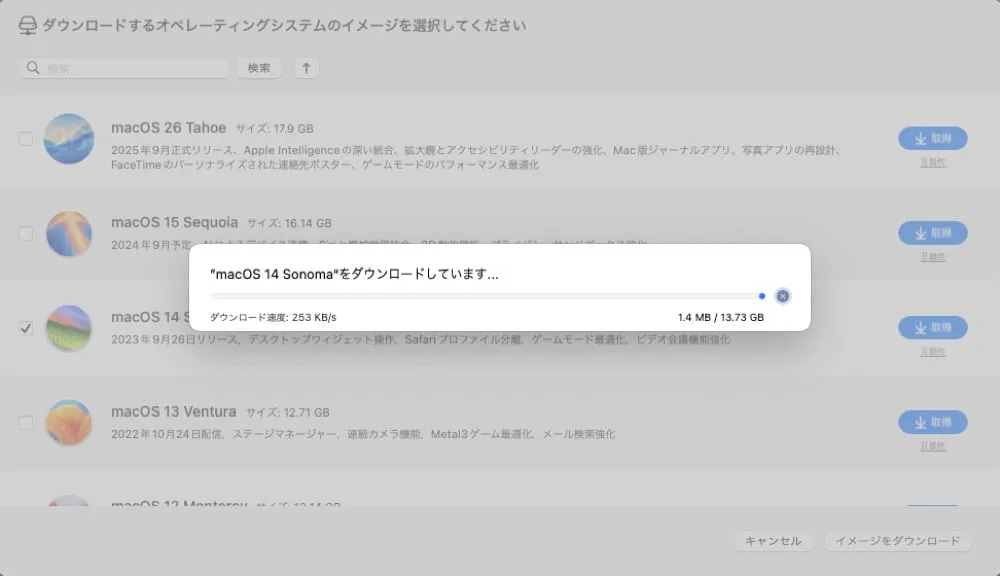Screen dimensions: 1000x576
Task: Uncheck the macOS 14 Sonoma checkbox
Action: pos(26,328)
